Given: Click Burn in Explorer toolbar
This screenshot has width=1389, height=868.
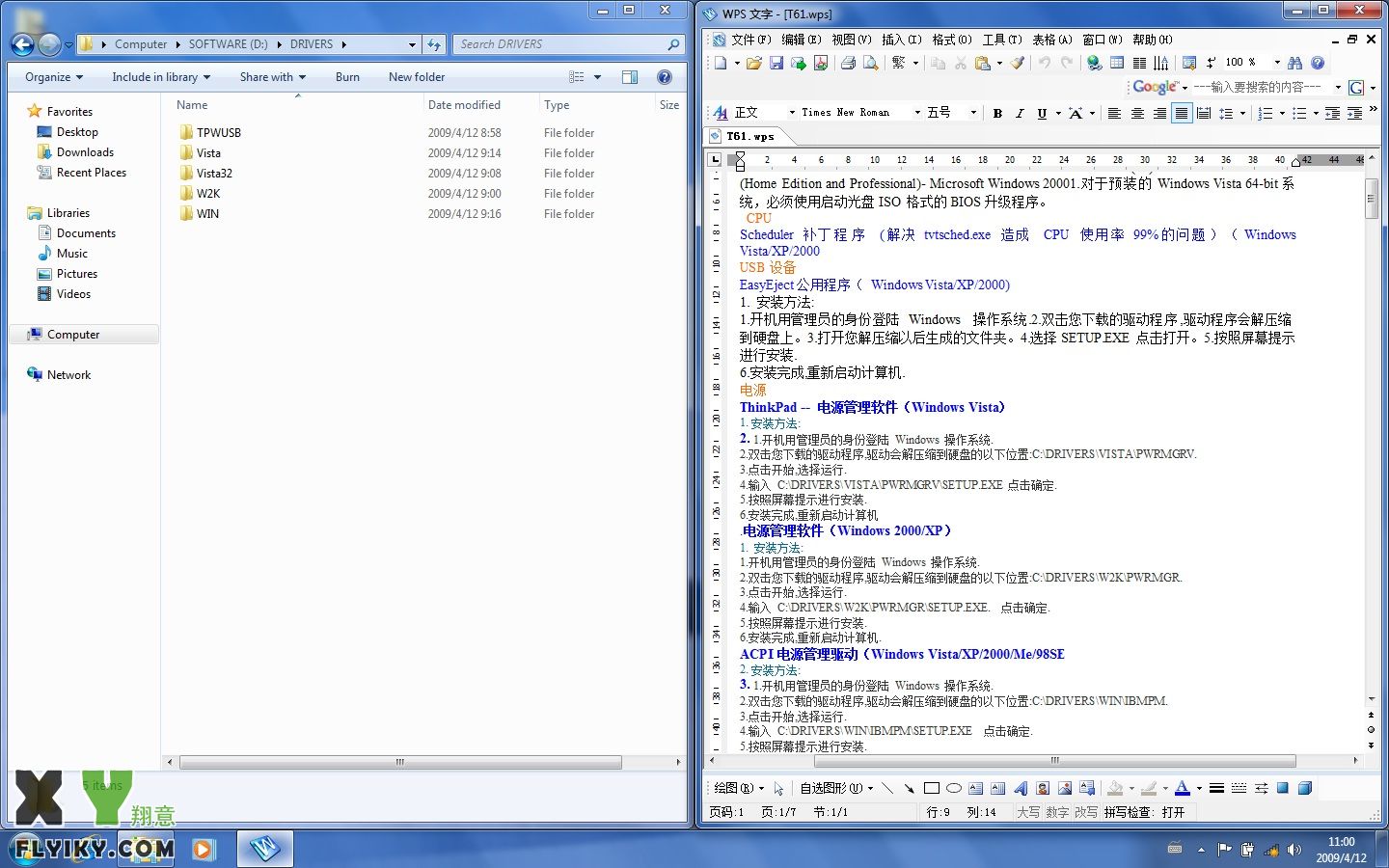Looking at the screenshot, I should click(347, 77).
